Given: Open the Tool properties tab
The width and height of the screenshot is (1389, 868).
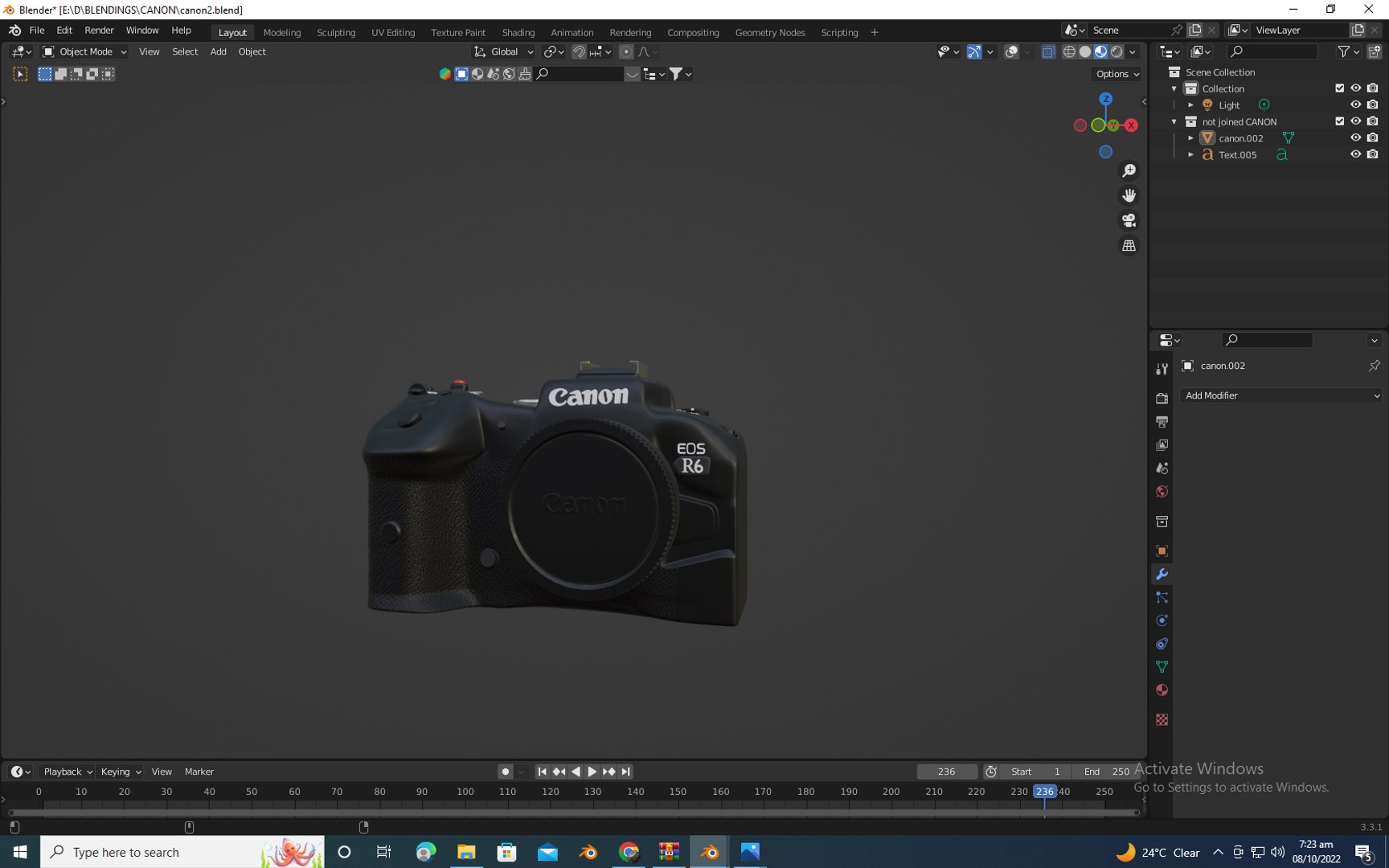Looking at the screenshot, I should (1162, 369).
